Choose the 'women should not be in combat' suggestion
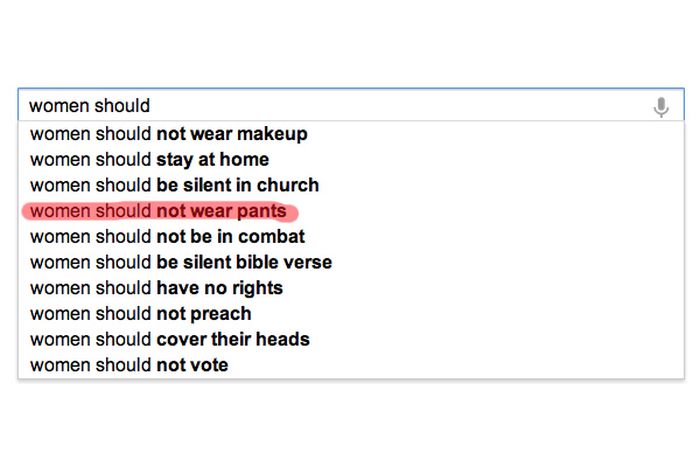Screen dimensions: 700x467 point(167,237)
